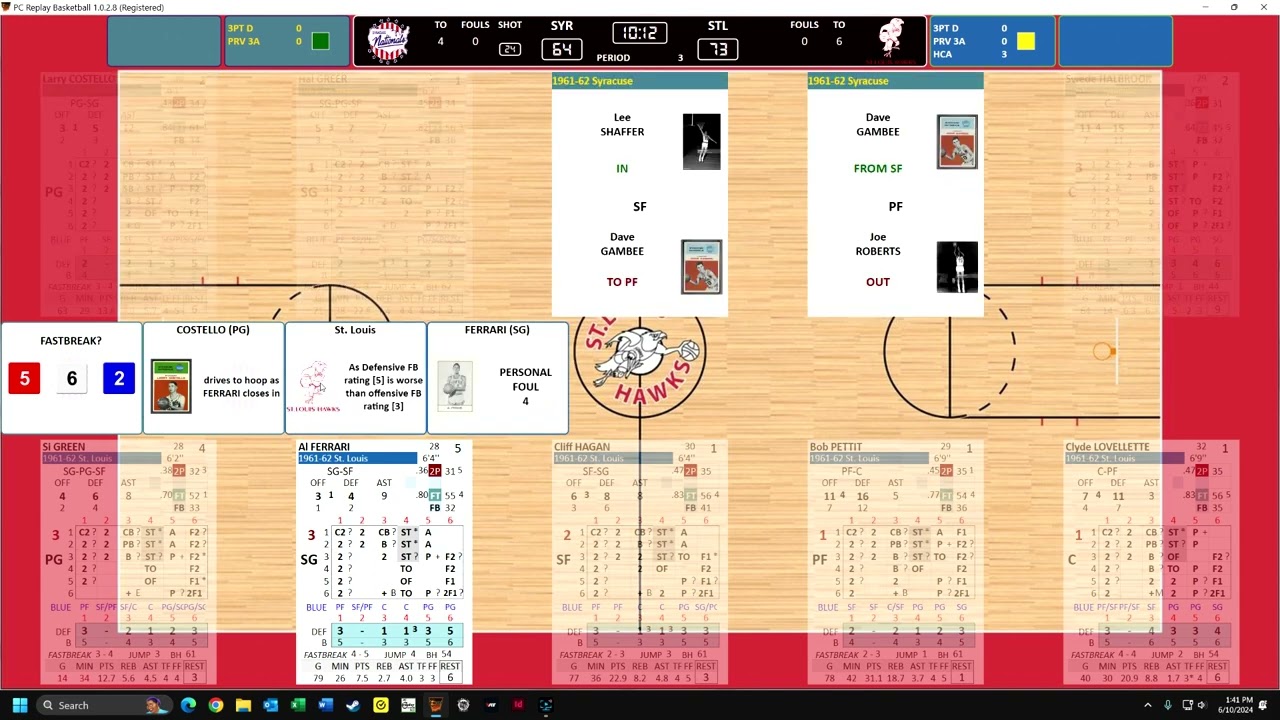Open Steam from taskbar
The height and width of the screenshot is (720, 1280).
353,705
